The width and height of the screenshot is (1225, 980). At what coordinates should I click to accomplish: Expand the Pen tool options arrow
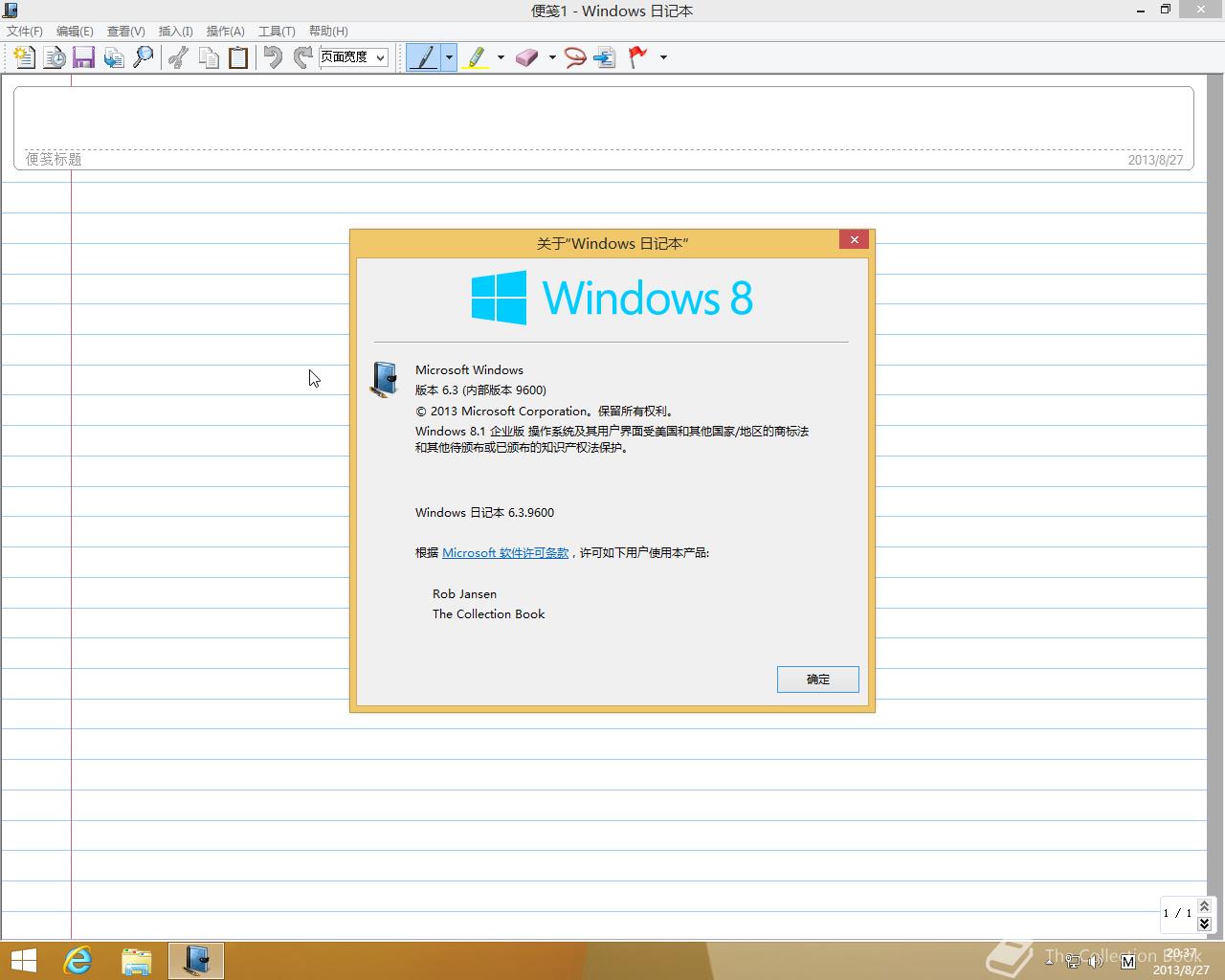coord(449,57)
